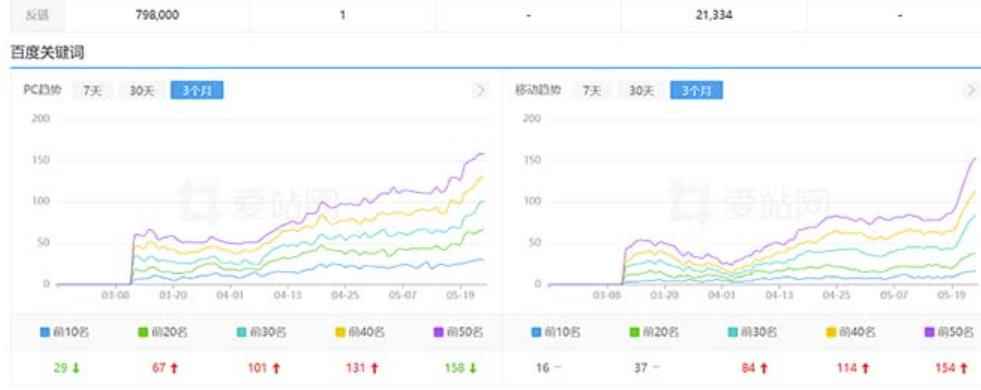Click the 798,000 value in top row
981x390 pixels.
pyautogui.click(x=157, y=15)
